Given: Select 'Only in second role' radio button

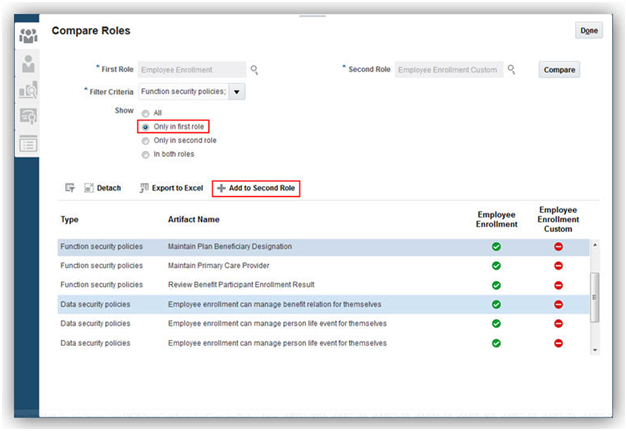Looking at the screenshot, I should pyautogui.click(x=145, y=141).
